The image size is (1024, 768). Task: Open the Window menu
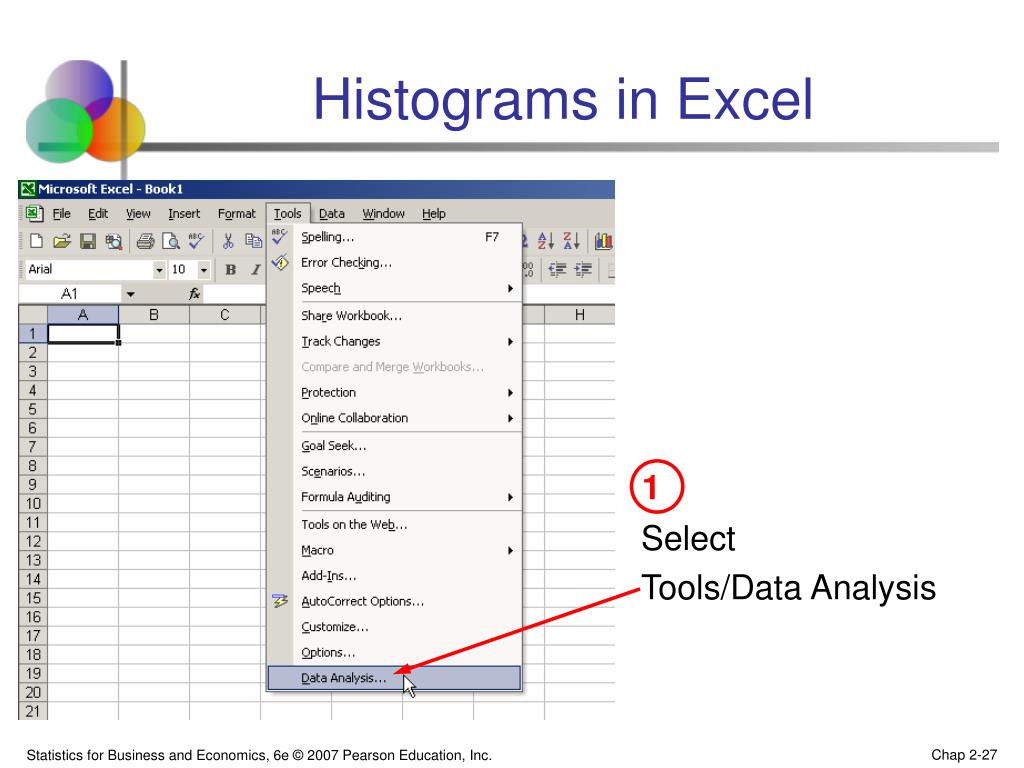383,214
